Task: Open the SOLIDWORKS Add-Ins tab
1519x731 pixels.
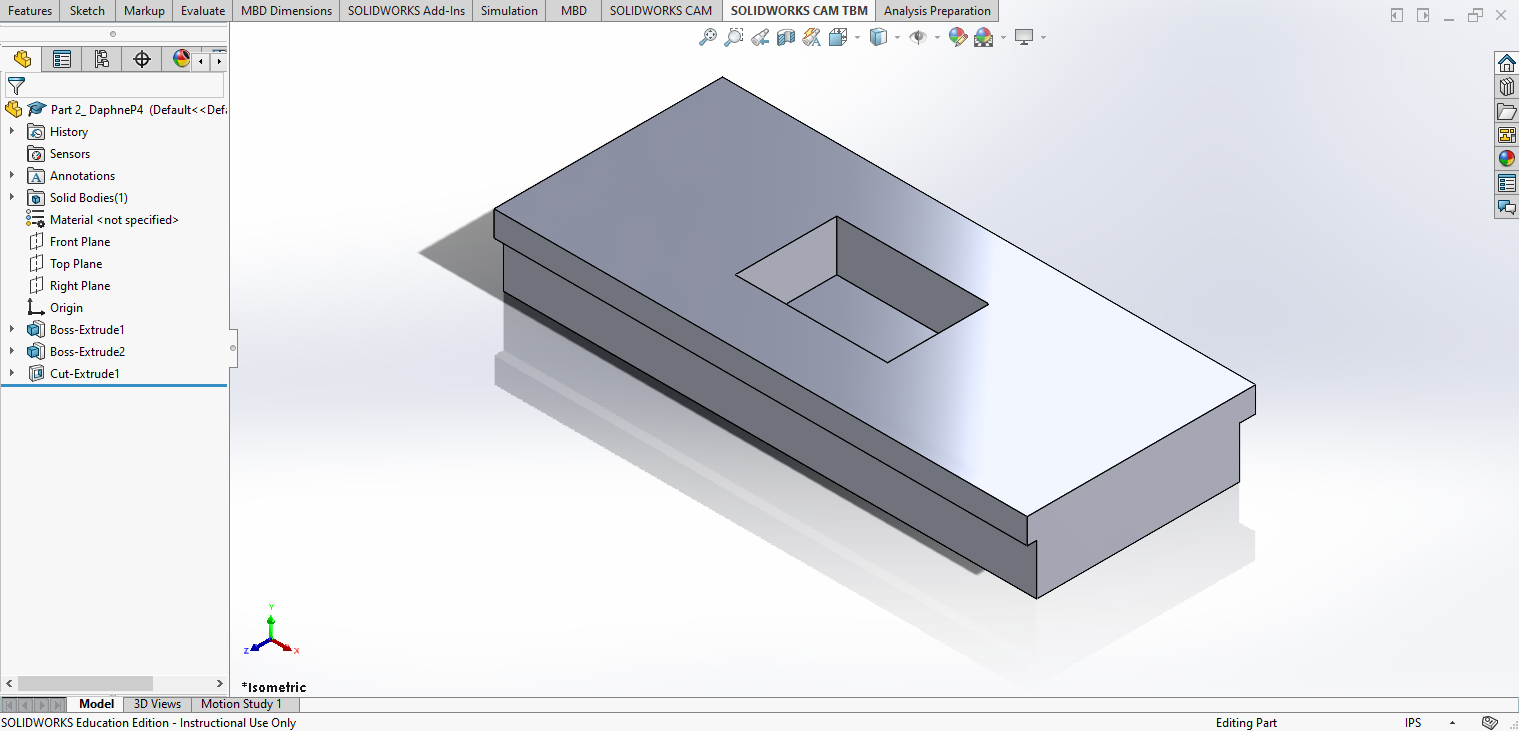Action: coord(407,11)
